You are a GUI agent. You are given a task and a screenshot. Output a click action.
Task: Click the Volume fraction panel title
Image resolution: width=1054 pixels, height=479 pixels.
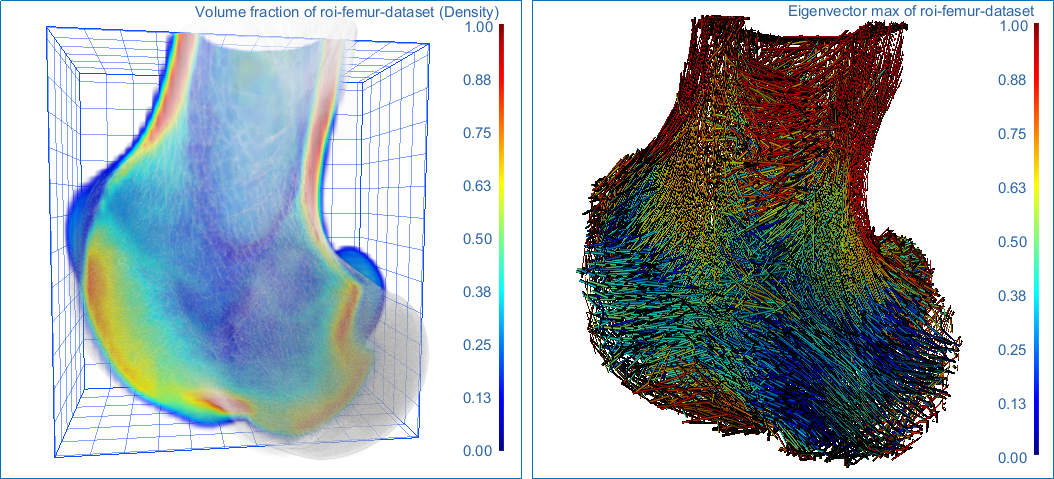pos(347,12)
